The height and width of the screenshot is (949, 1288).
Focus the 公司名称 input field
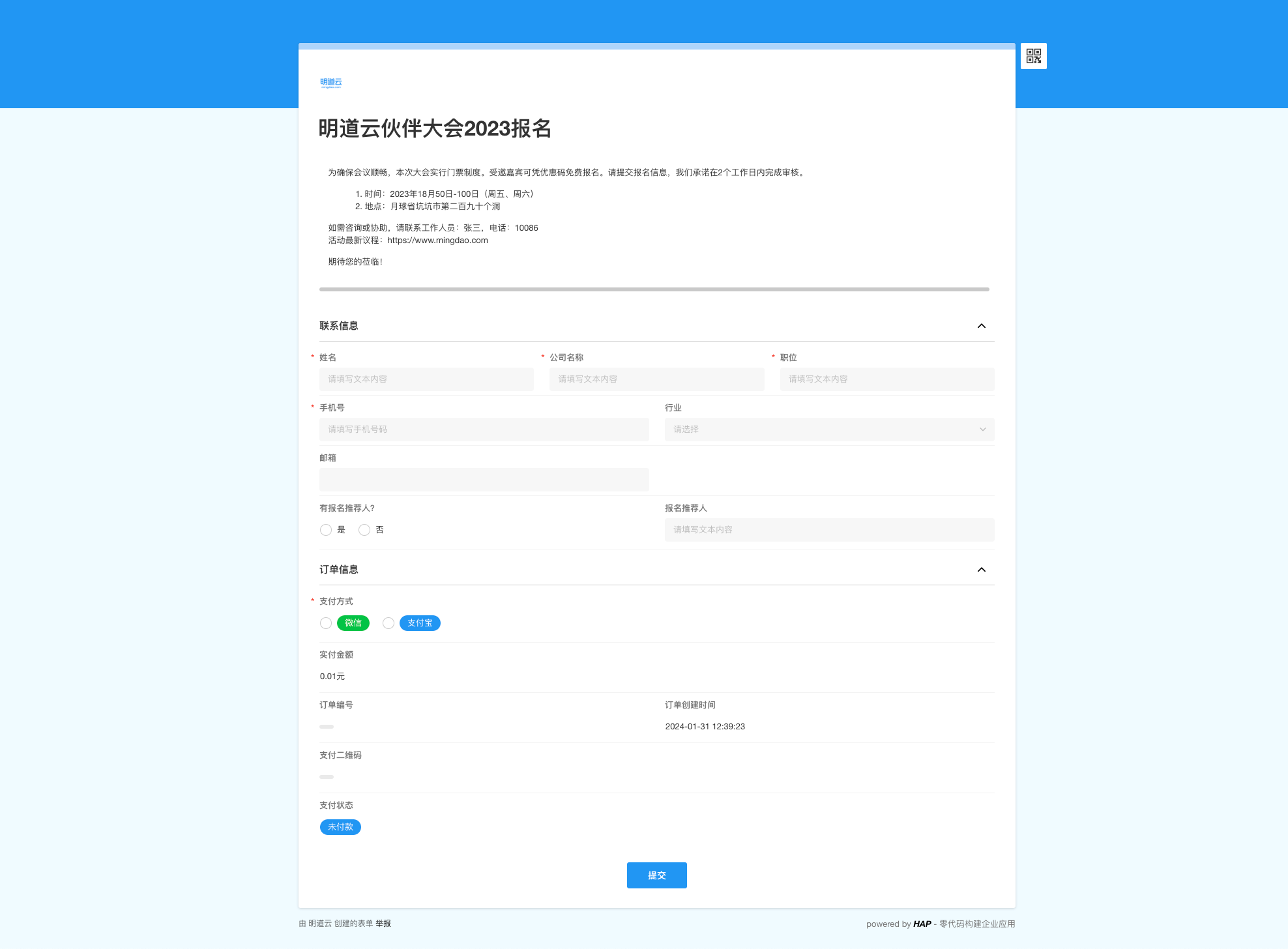tap(656, 379)
